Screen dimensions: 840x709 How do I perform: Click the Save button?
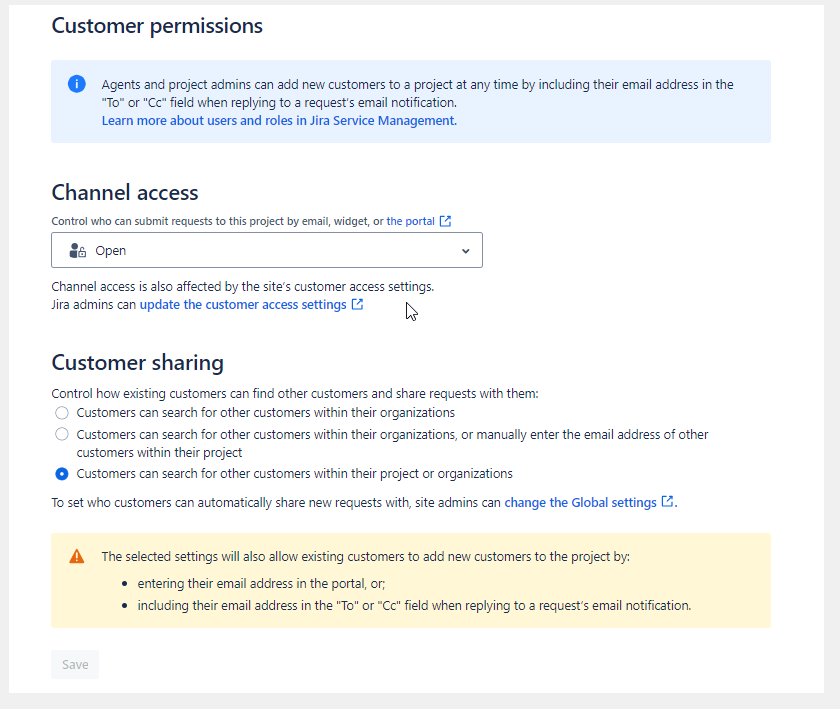[75, 665]
